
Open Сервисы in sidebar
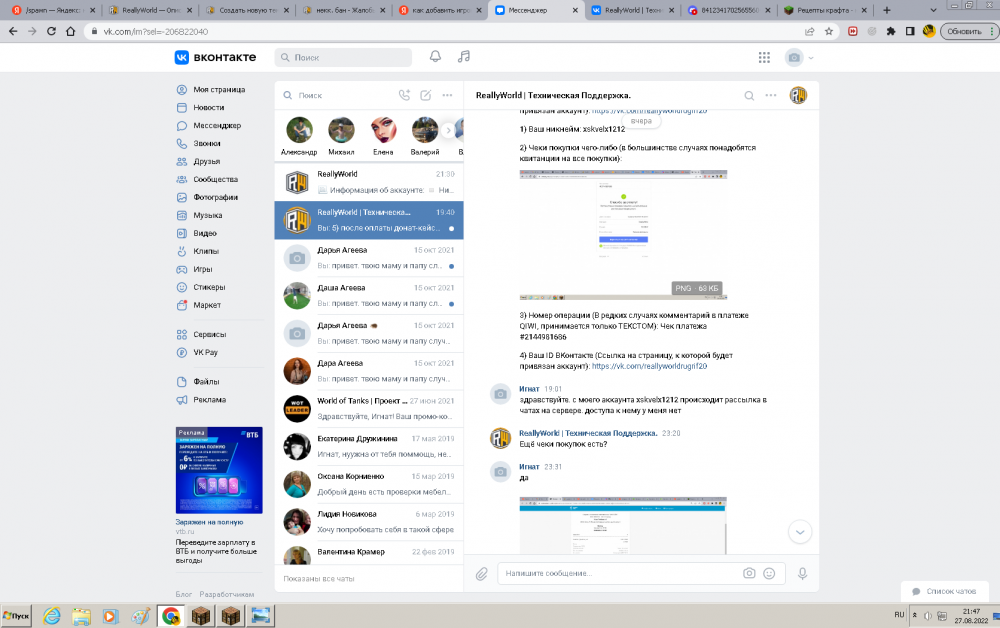pos(210,334)
